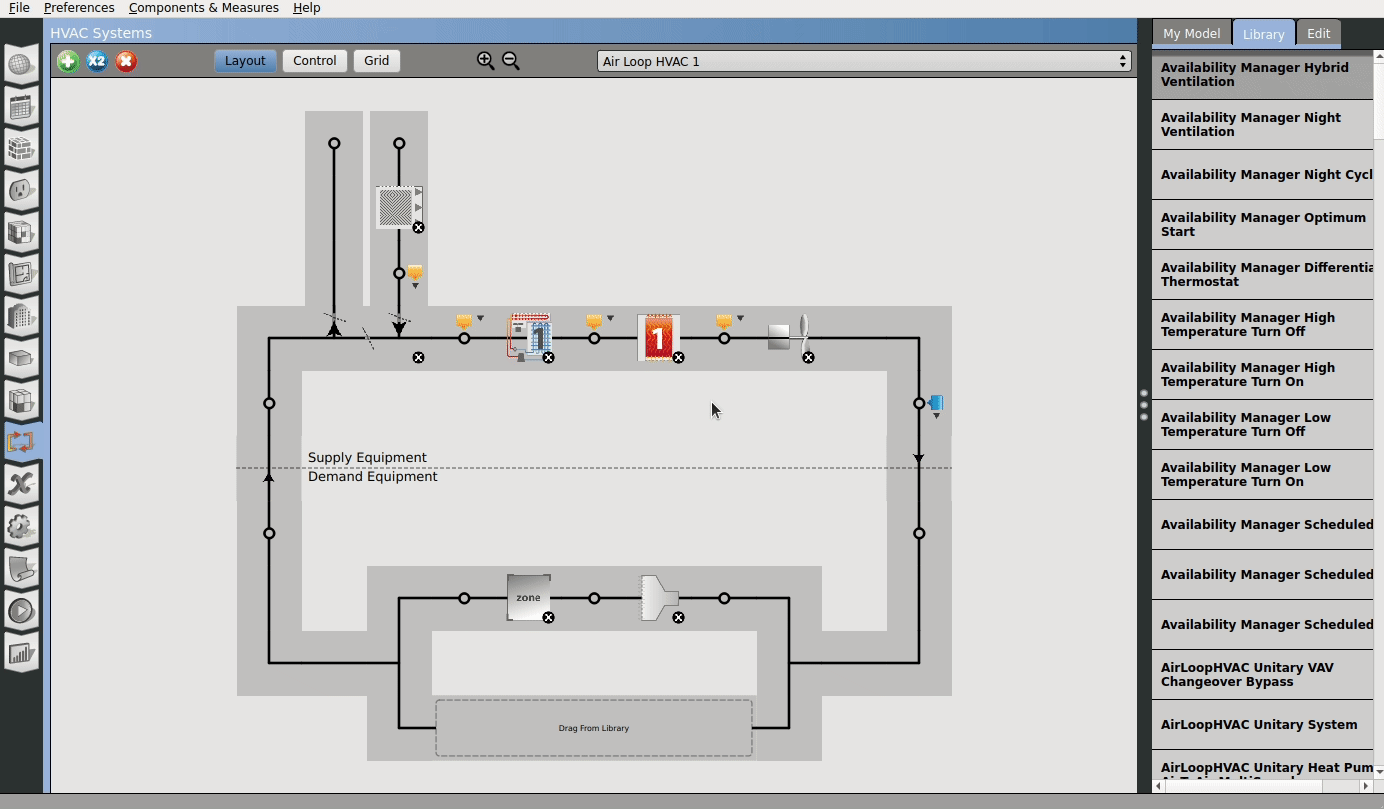
Task: Select the heating coil on the supply line
Action: point(658,337)
